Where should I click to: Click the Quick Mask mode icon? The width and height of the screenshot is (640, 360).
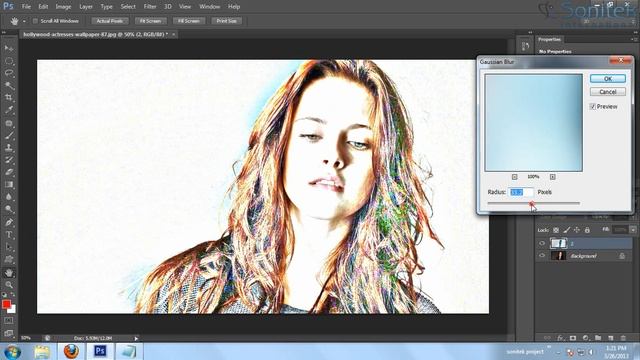coord(9,321)
